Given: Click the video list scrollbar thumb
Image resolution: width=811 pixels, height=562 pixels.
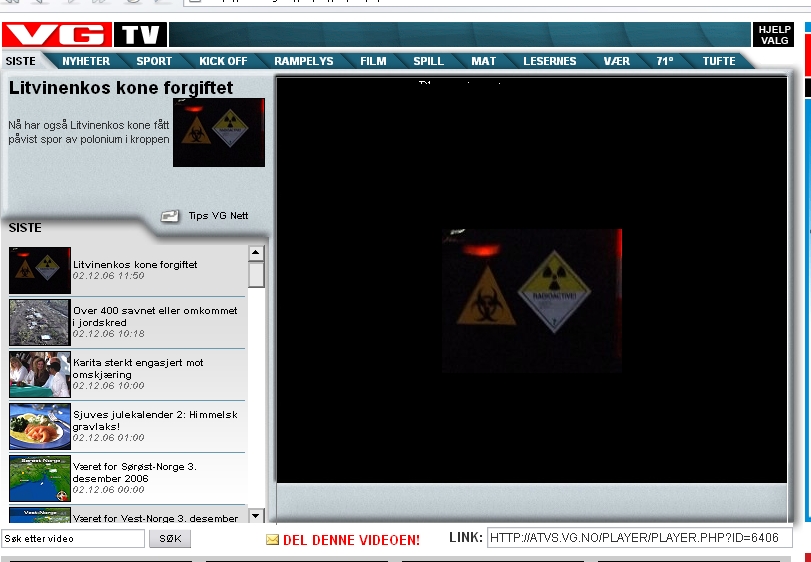Looking at the screenshot, I should pyautogui.click(x=256, y=275).
